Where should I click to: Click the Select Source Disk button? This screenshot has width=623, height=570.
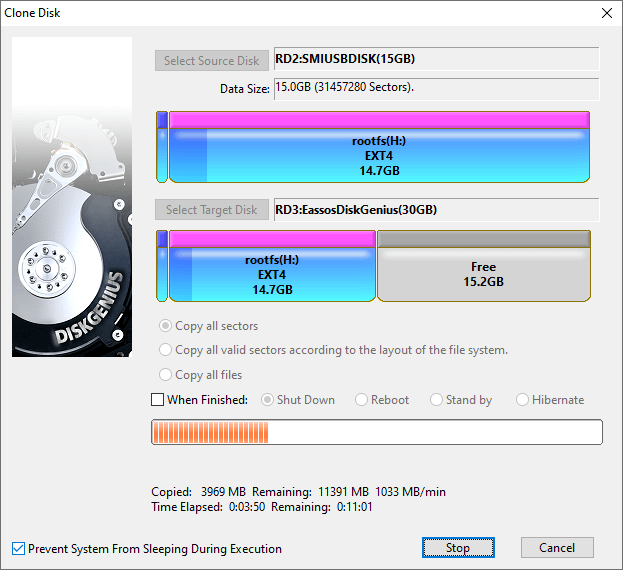coord(212,61)
